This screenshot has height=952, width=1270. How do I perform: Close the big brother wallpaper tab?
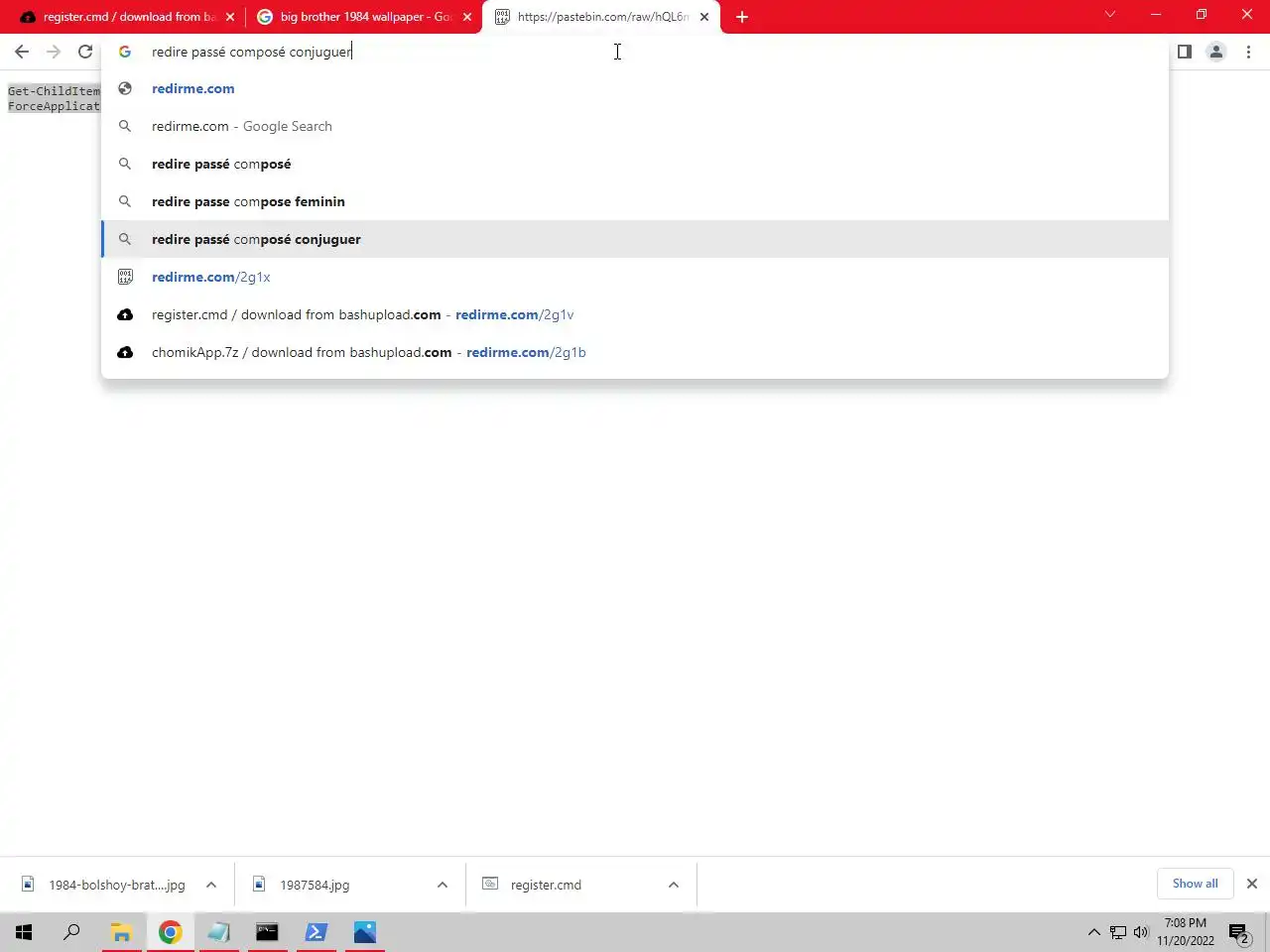467,17
